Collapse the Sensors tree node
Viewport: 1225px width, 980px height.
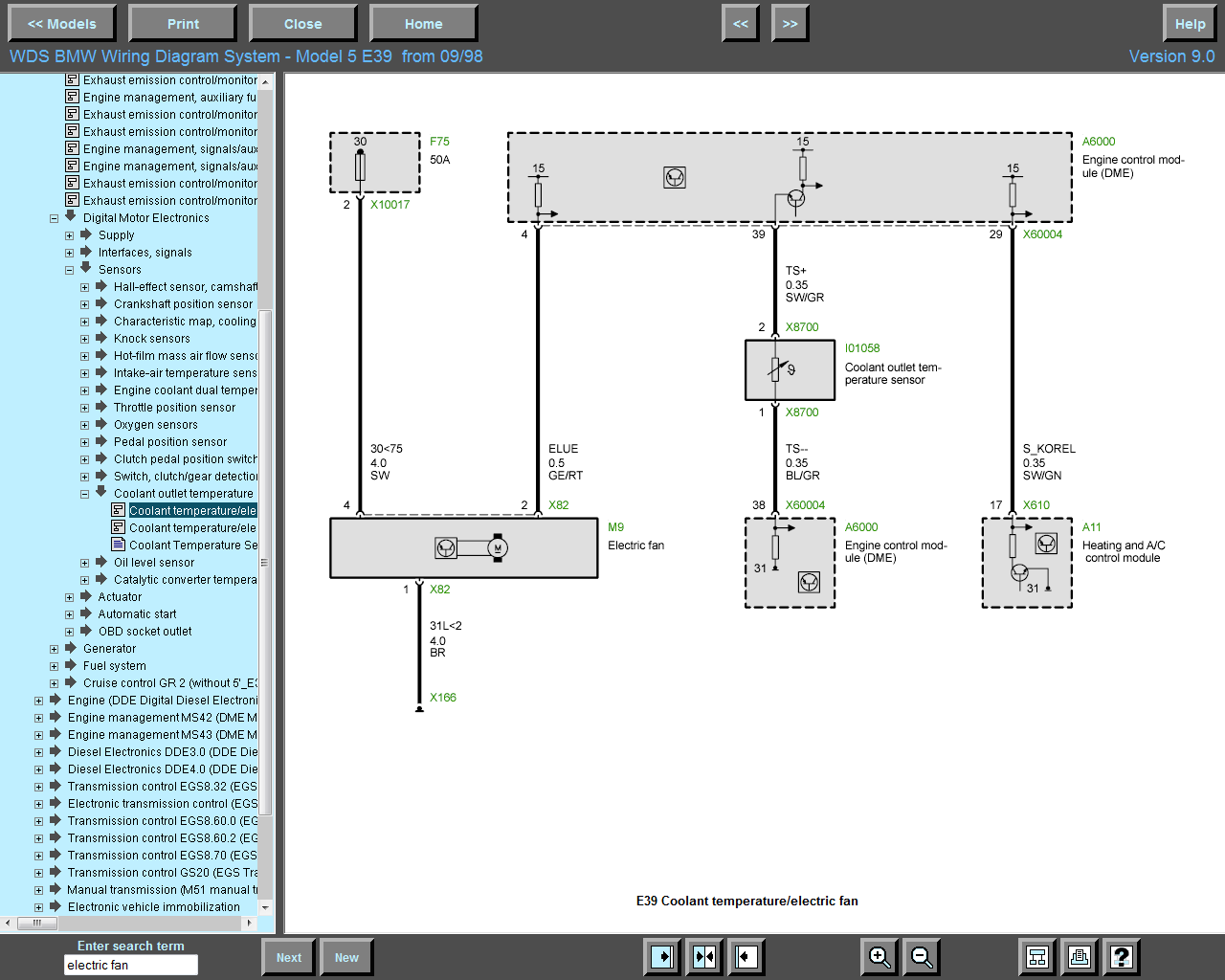tap(69, 270)
